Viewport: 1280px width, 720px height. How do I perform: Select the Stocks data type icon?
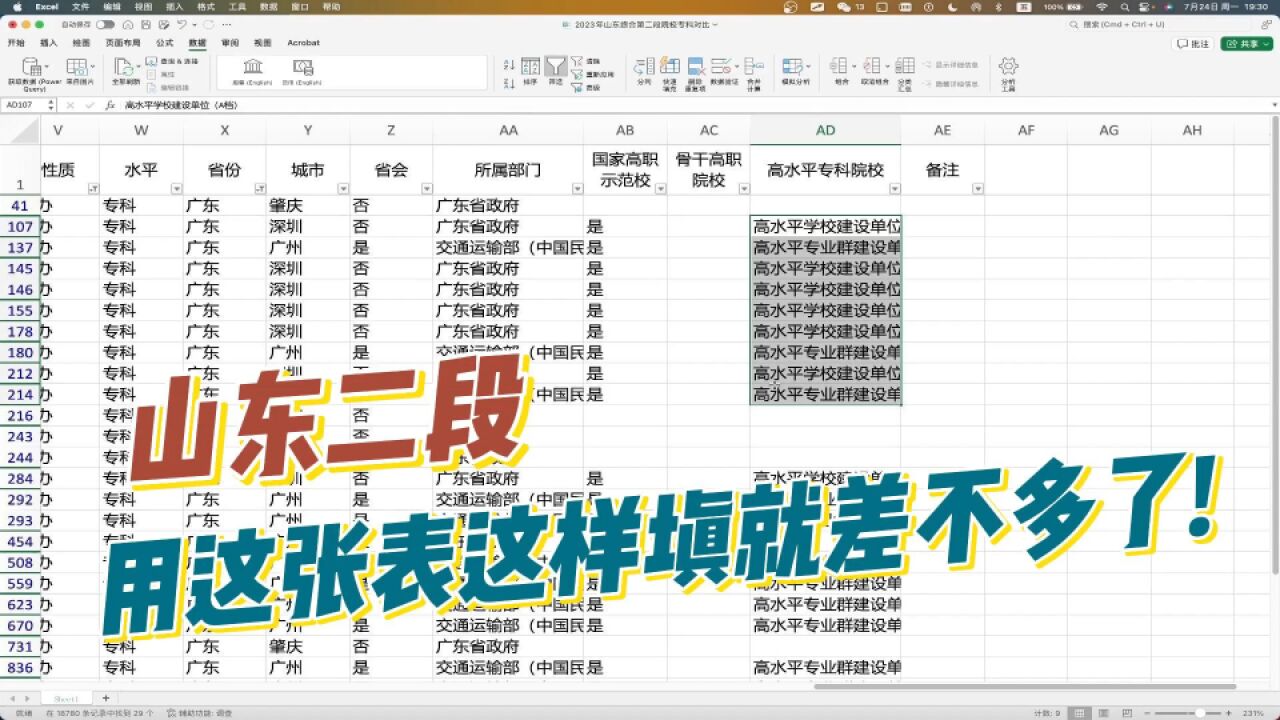pos(253,68)
